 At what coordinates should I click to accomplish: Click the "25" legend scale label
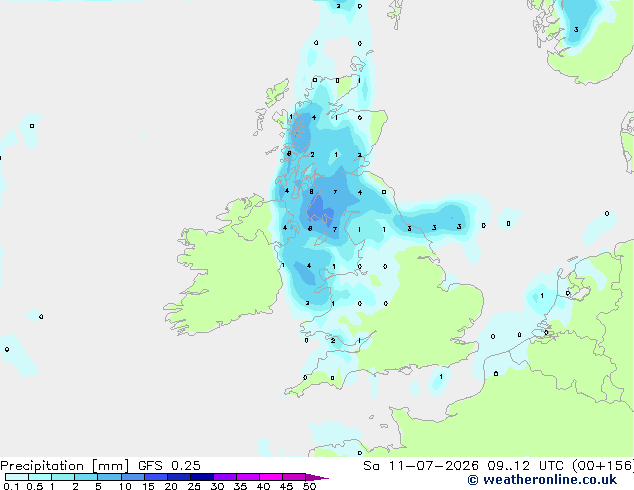(194, 486)
